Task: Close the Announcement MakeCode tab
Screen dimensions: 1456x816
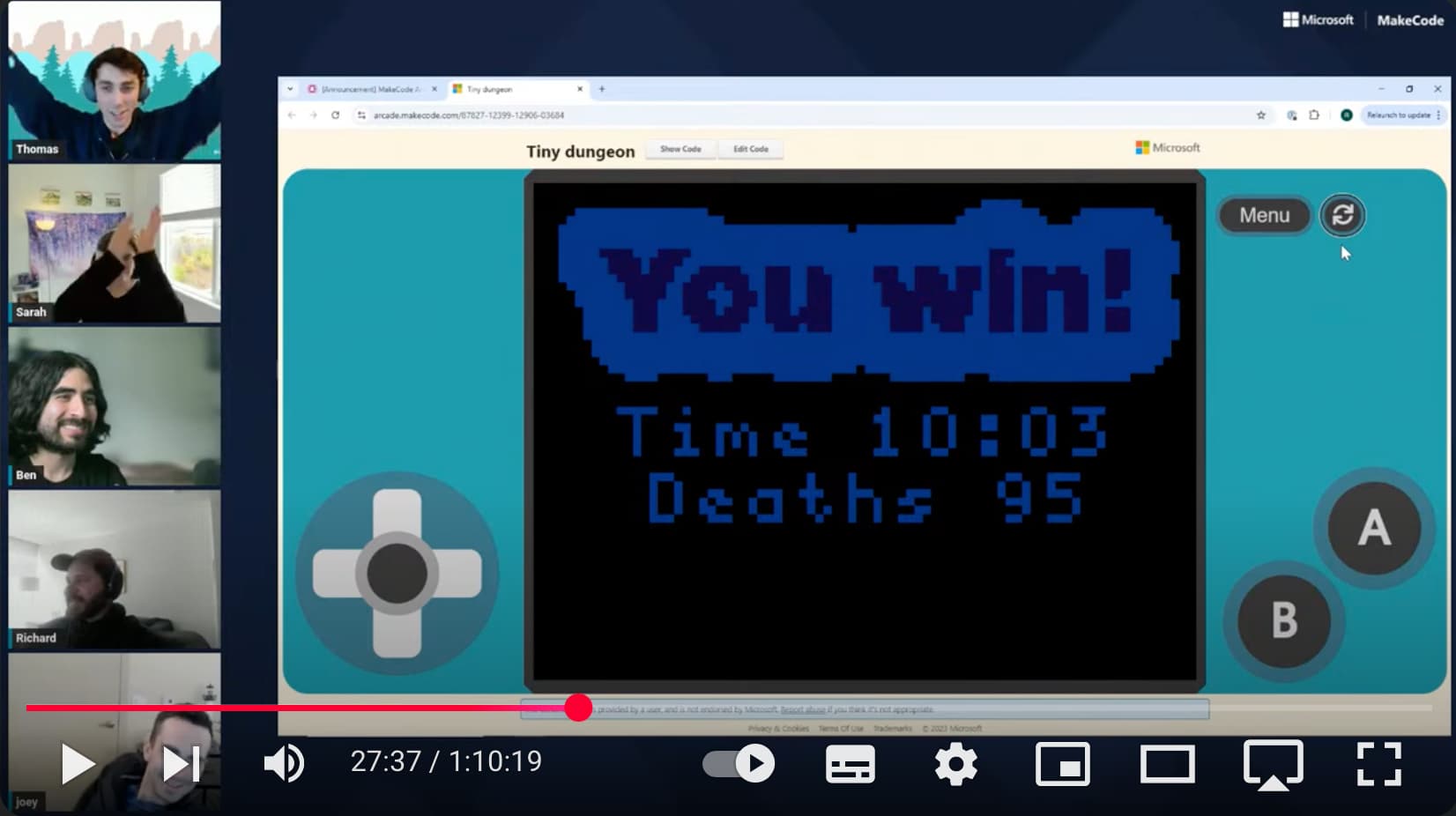Action: (x=435, y=89)
